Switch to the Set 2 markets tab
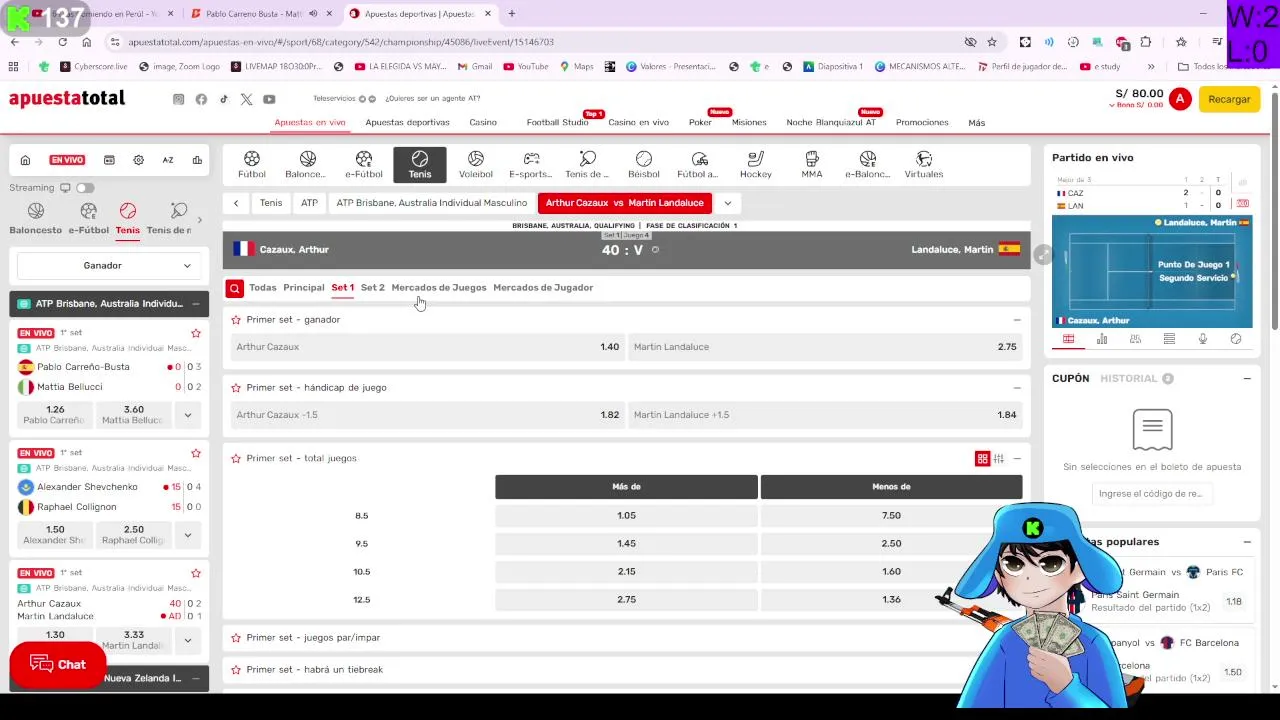This screenshot has height=720, width=1280. coord(372,288)
